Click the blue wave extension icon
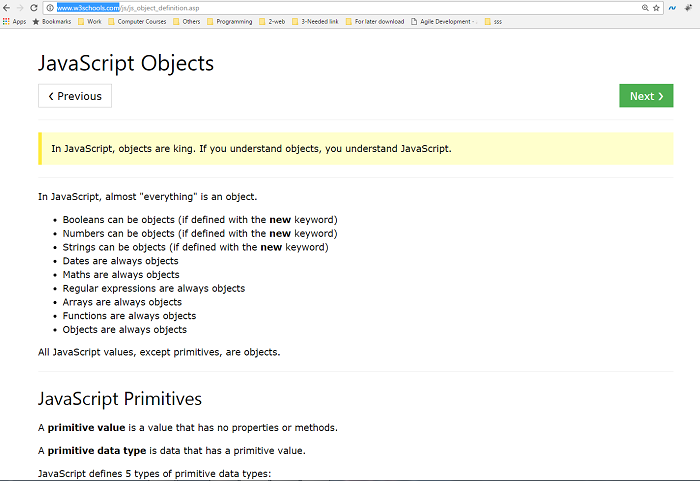Screen dimensions: 700x481 pyautogui.click(x=672, y=8)
